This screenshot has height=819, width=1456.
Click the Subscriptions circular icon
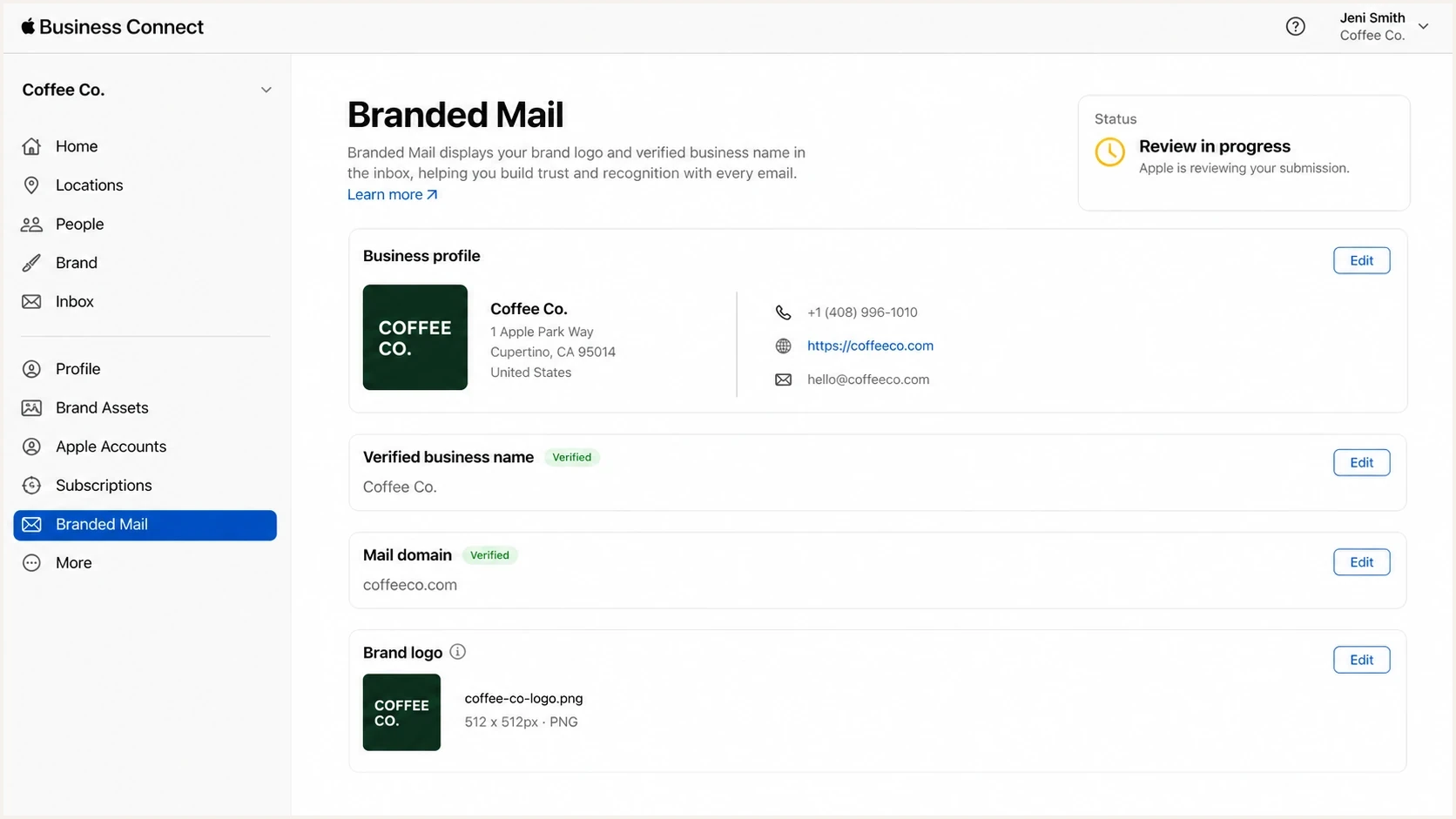(x=31, y=486)
